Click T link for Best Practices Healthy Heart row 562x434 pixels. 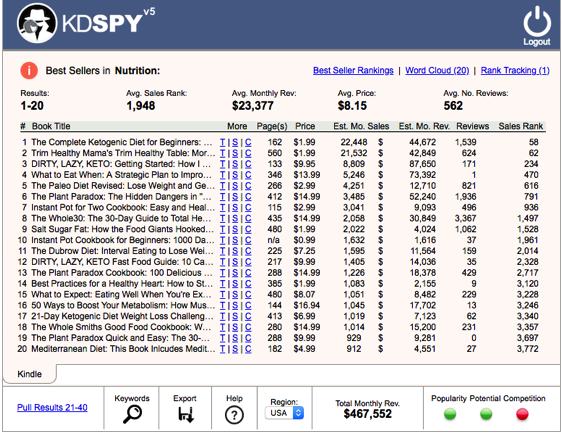pos(223,283)
